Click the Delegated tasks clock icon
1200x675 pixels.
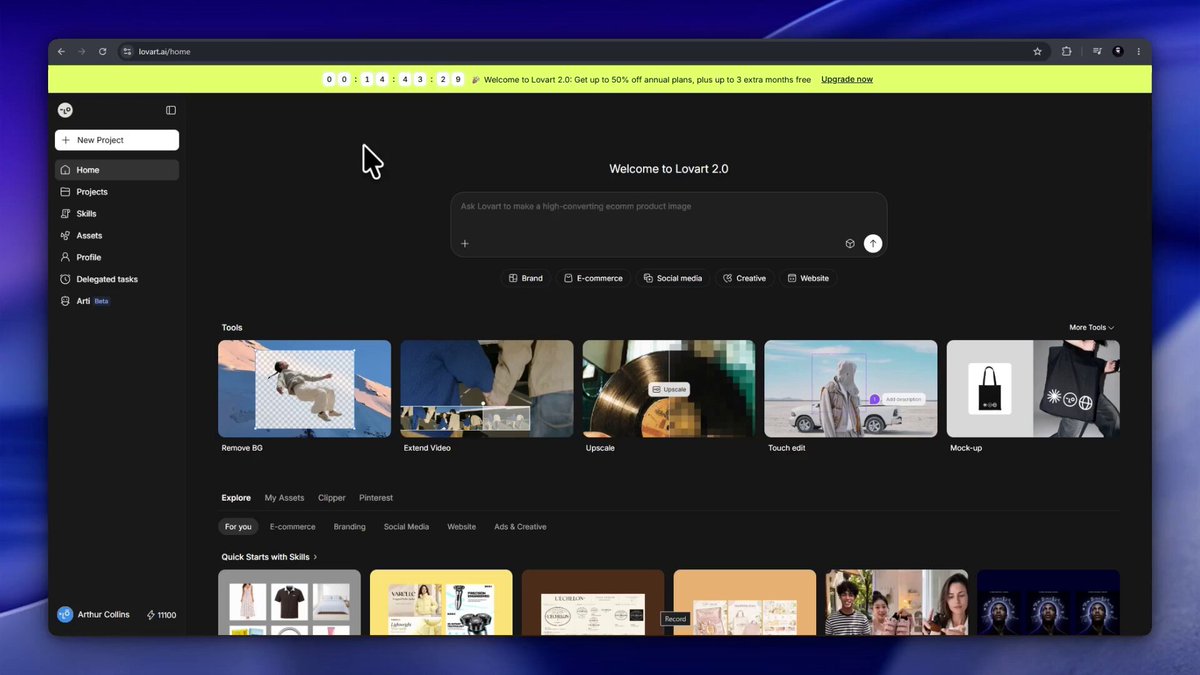65,279
